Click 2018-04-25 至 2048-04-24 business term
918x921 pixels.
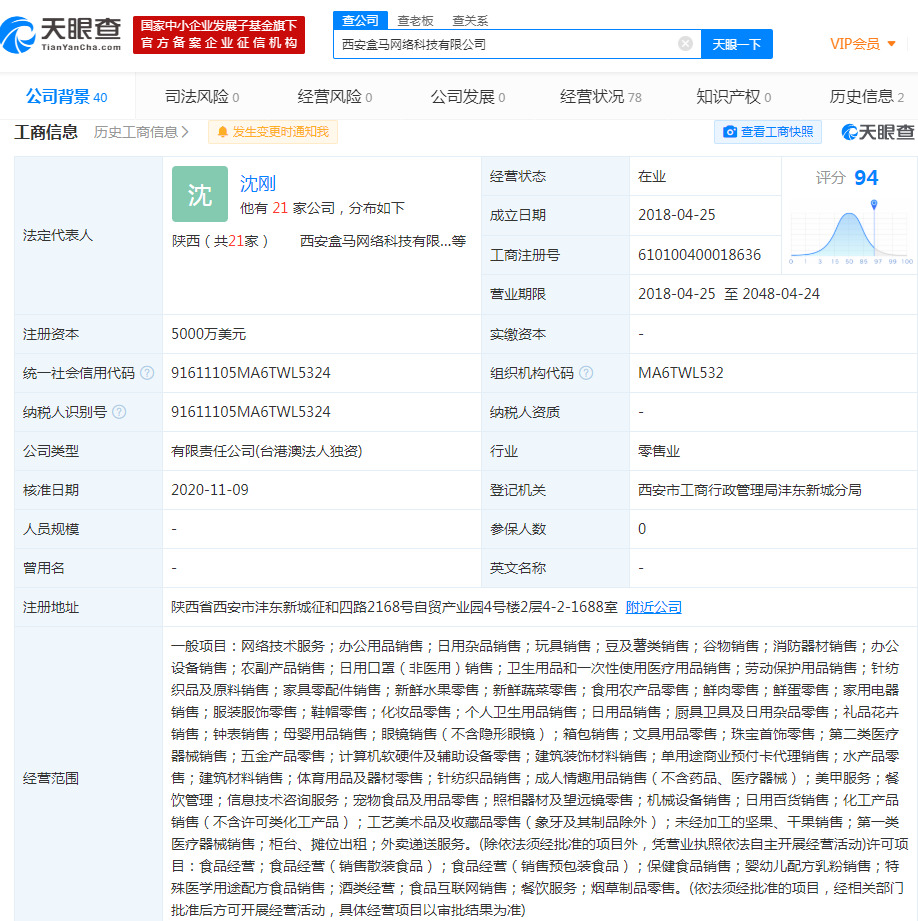tap(729, 294)
